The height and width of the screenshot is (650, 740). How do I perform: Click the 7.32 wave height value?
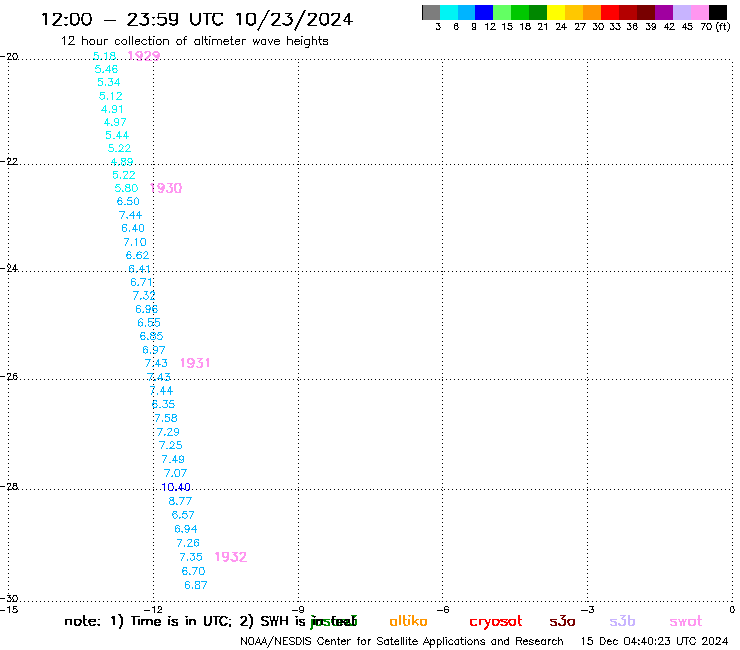tap(144, 295)
